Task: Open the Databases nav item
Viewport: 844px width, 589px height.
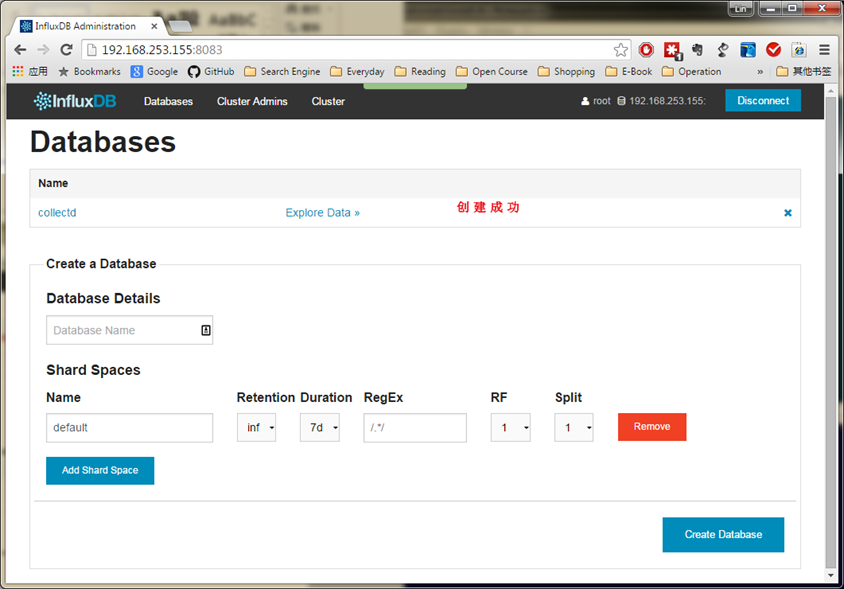Action: (x=168, y=101)
